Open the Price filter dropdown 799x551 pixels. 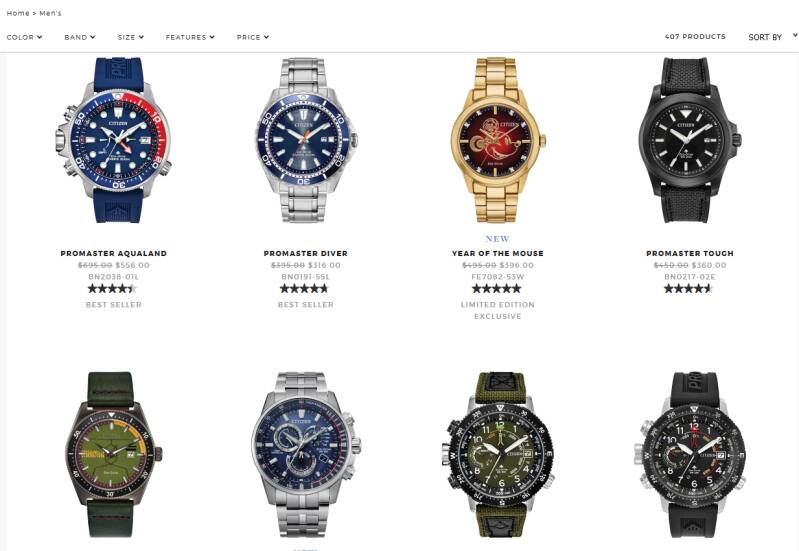tap(253, 37)
